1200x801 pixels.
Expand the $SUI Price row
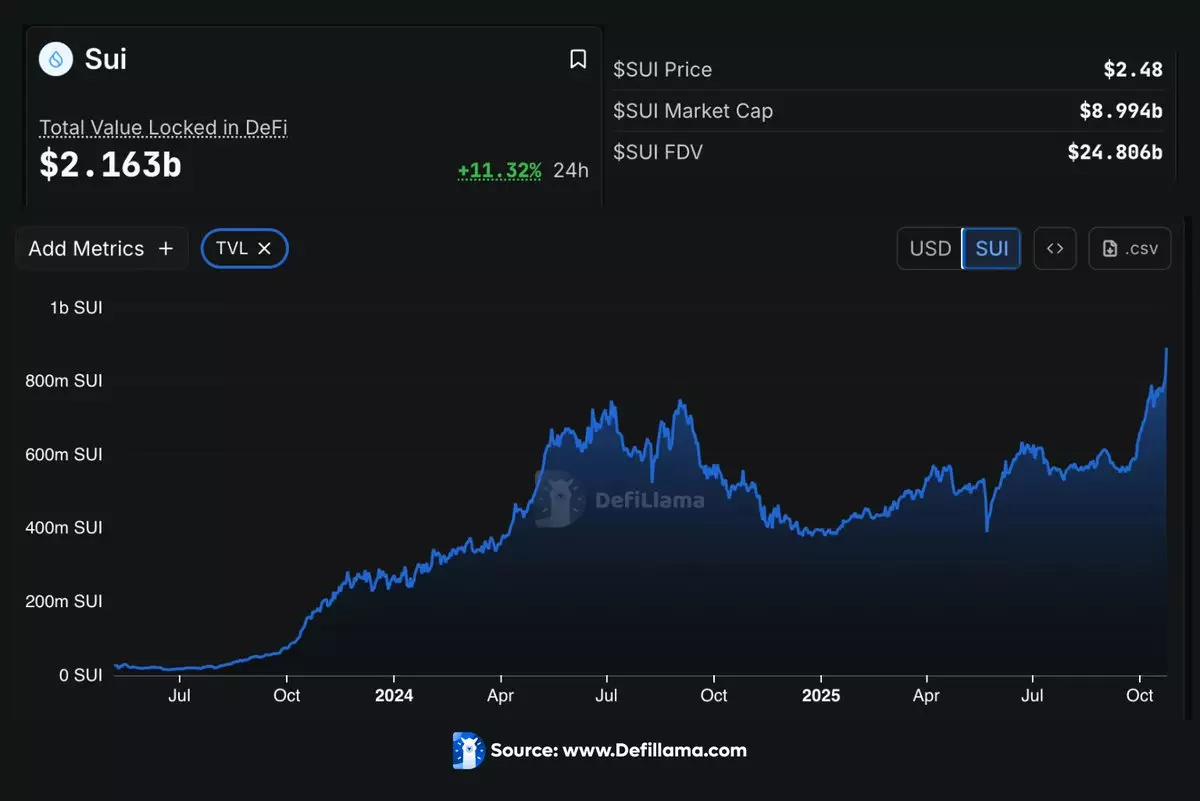888,70
